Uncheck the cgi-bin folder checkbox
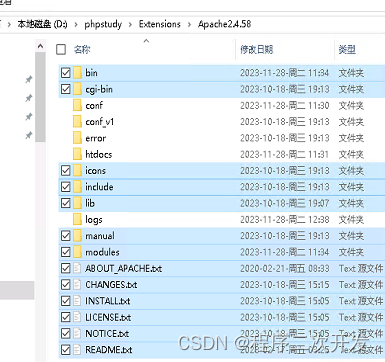Viewport: 385px width, 362px height. [66, 89]
